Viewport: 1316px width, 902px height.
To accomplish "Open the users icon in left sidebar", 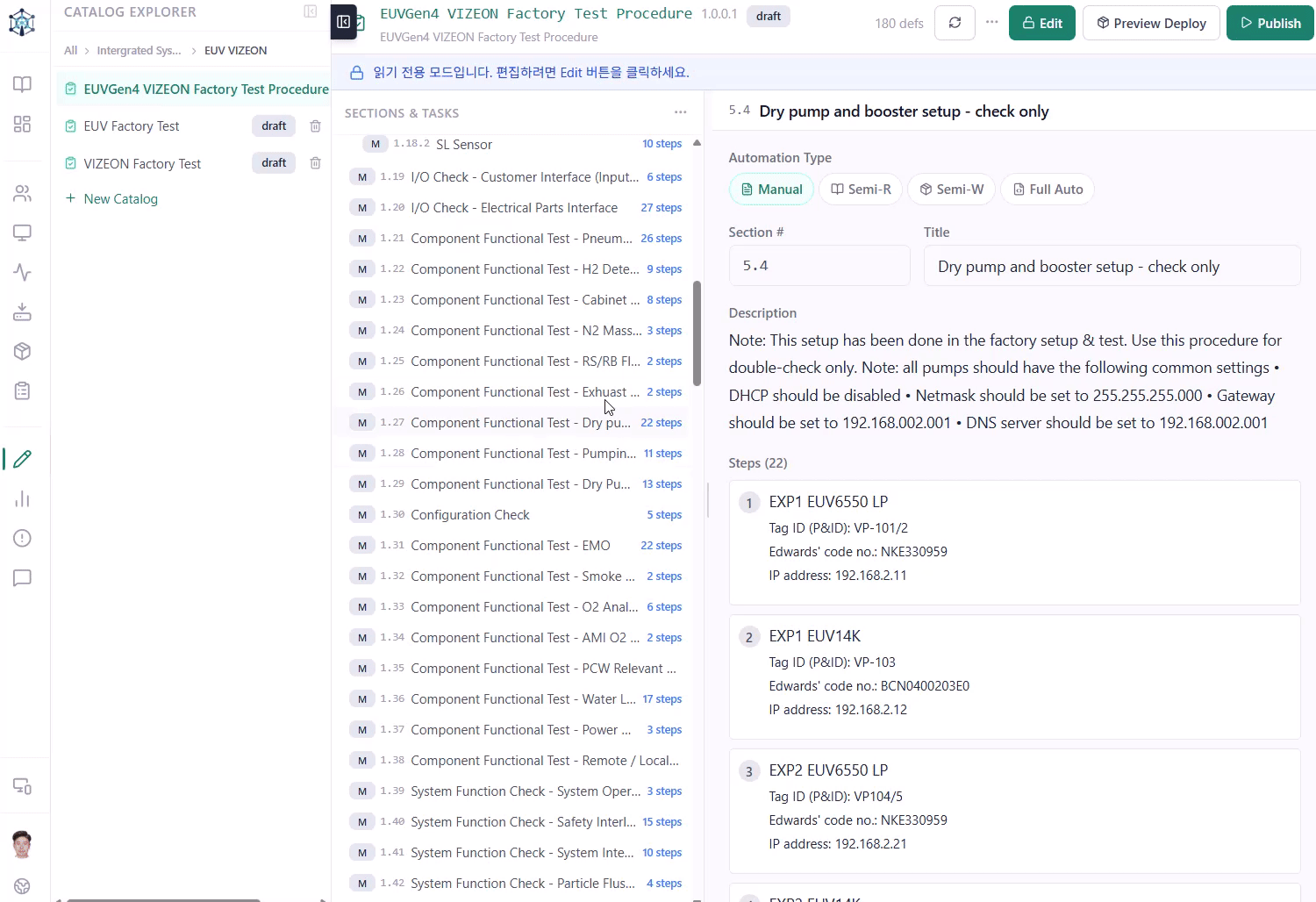I will 23,194.
